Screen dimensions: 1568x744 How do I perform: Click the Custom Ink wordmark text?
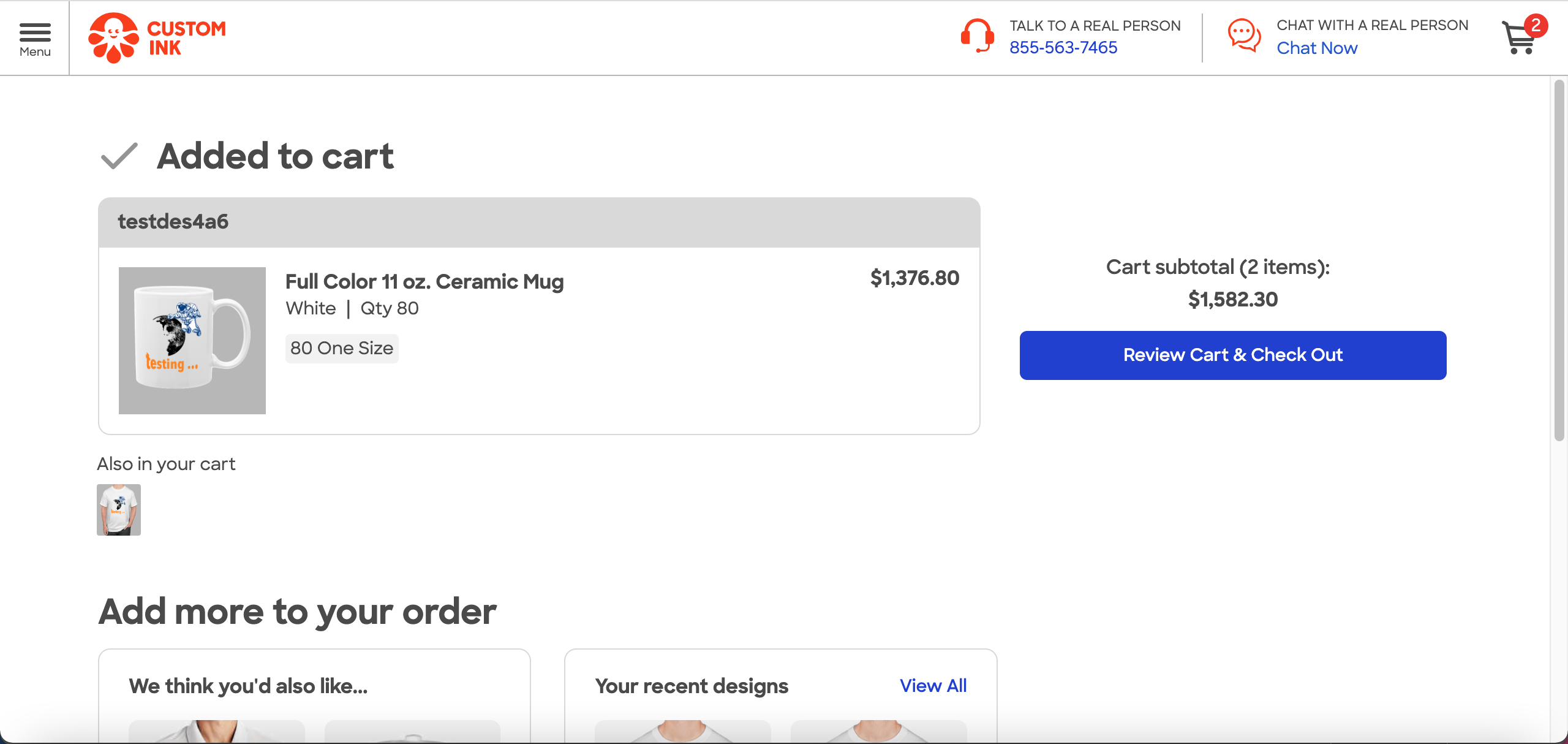187,38
